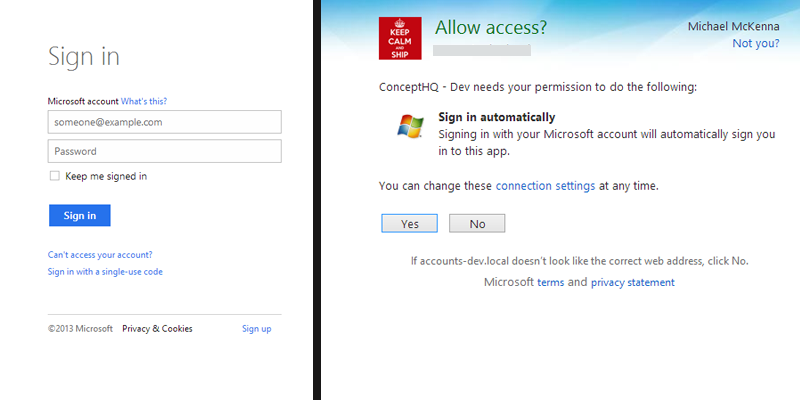
Task: Click the Sign in automatically permission title
Action: coord(496,117)
